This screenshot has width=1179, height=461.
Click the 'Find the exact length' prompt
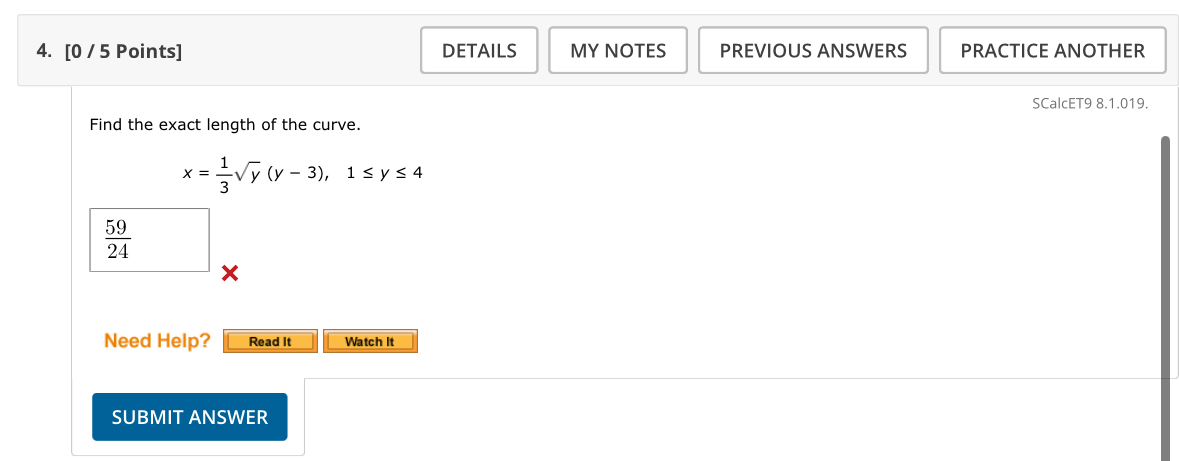tap(224, 125)
